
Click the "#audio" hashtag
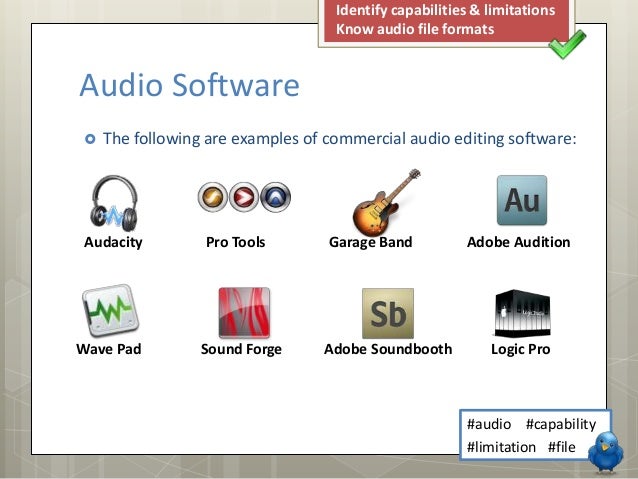coord(489,424)
